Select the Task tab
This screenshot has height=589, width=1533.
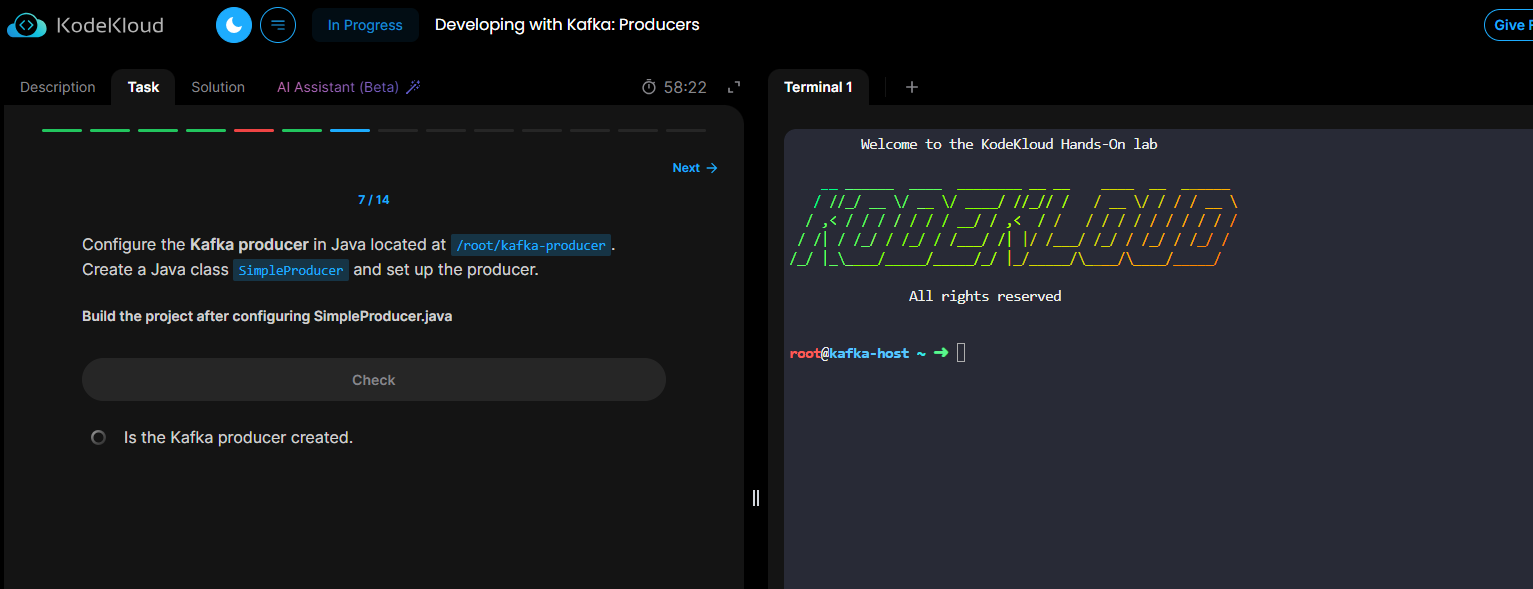tap(143, 87)
